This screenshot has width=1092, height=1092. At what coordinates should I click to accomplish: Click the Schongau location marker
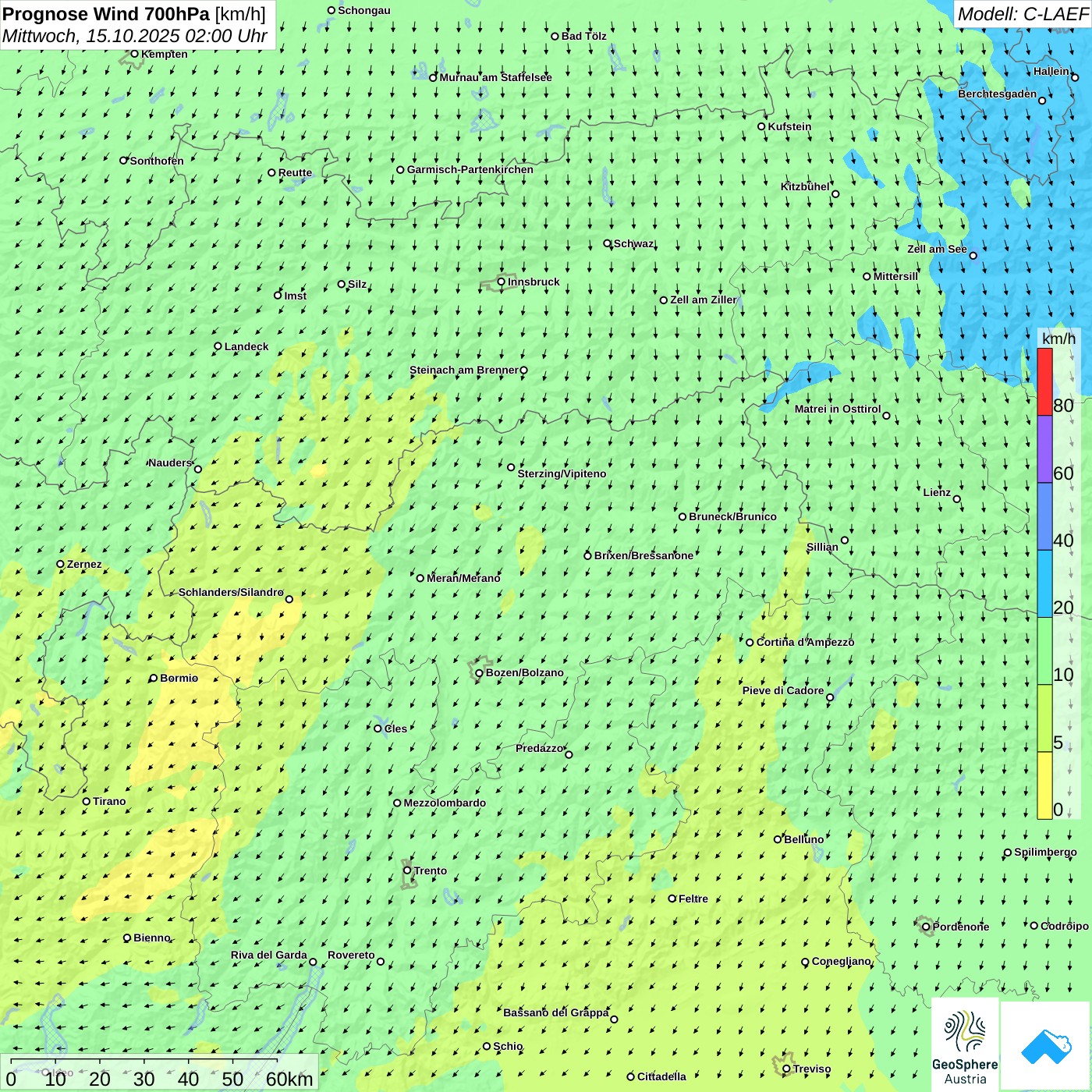tap(331, 11)
